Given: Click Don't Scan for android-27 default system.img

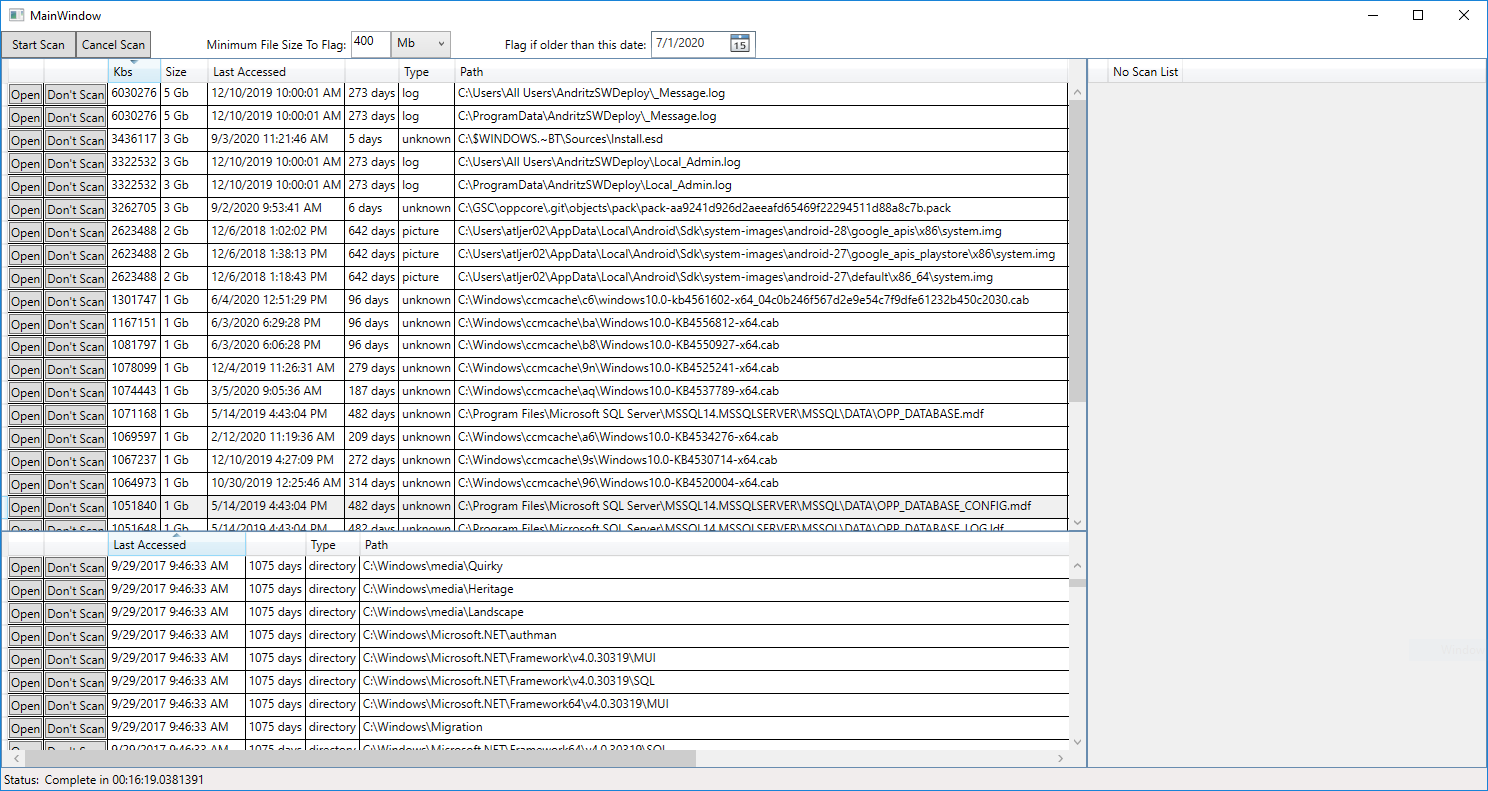Looking at the screenshot, I should [x=76, y=278].
